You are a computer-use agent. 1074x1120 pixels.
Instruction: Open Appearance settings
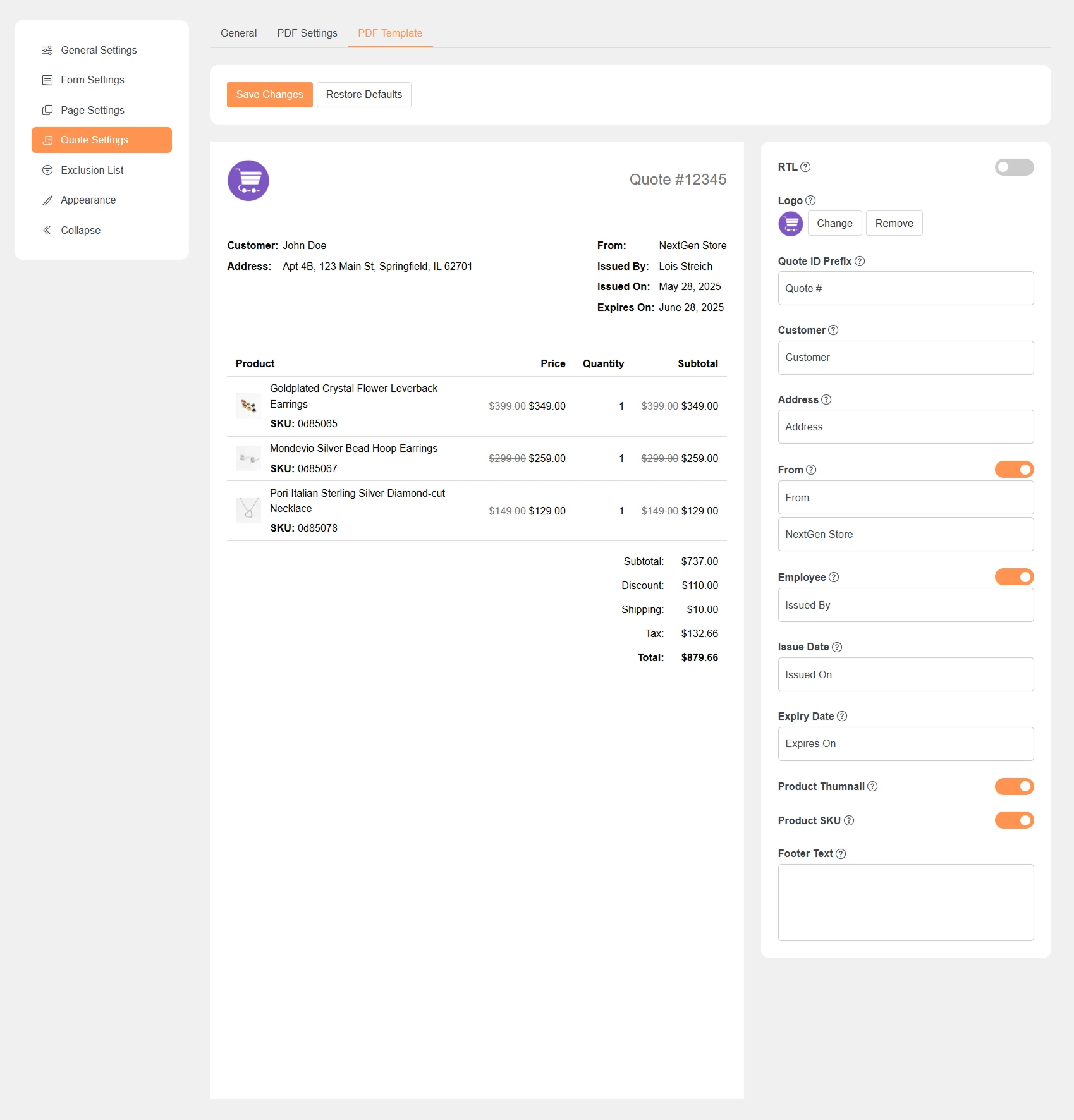pos(88,200)
